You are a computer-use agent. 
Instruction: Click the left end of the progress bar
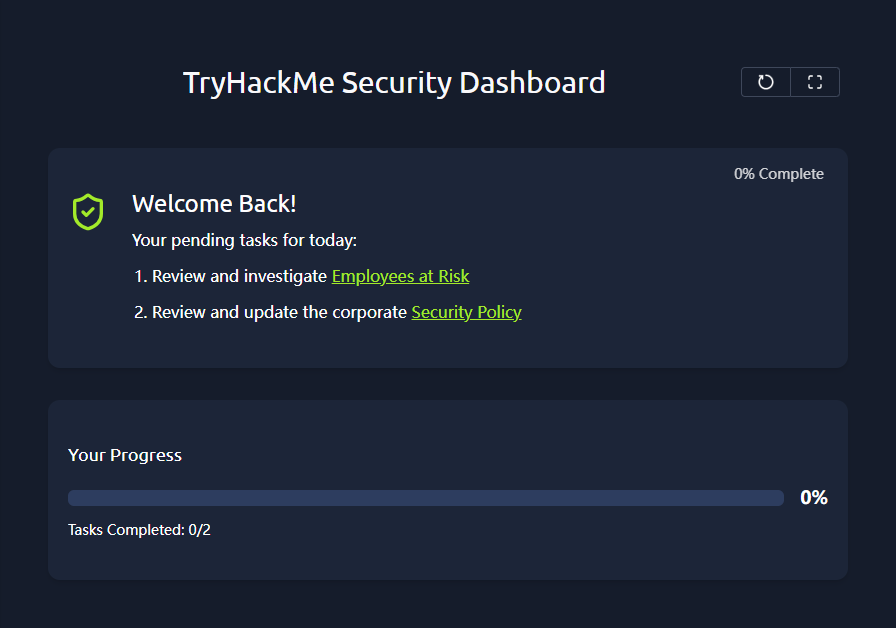click(74, 498)
